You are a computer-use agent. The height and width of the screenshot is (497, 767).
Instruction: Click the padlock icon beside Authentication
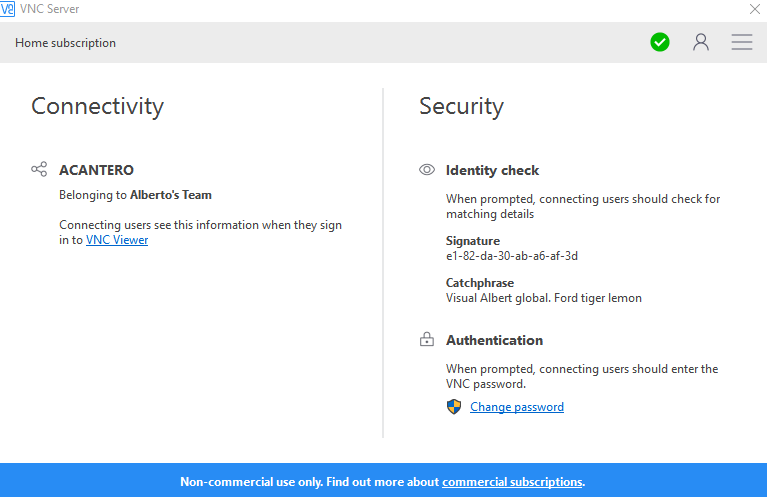point(427,340)
